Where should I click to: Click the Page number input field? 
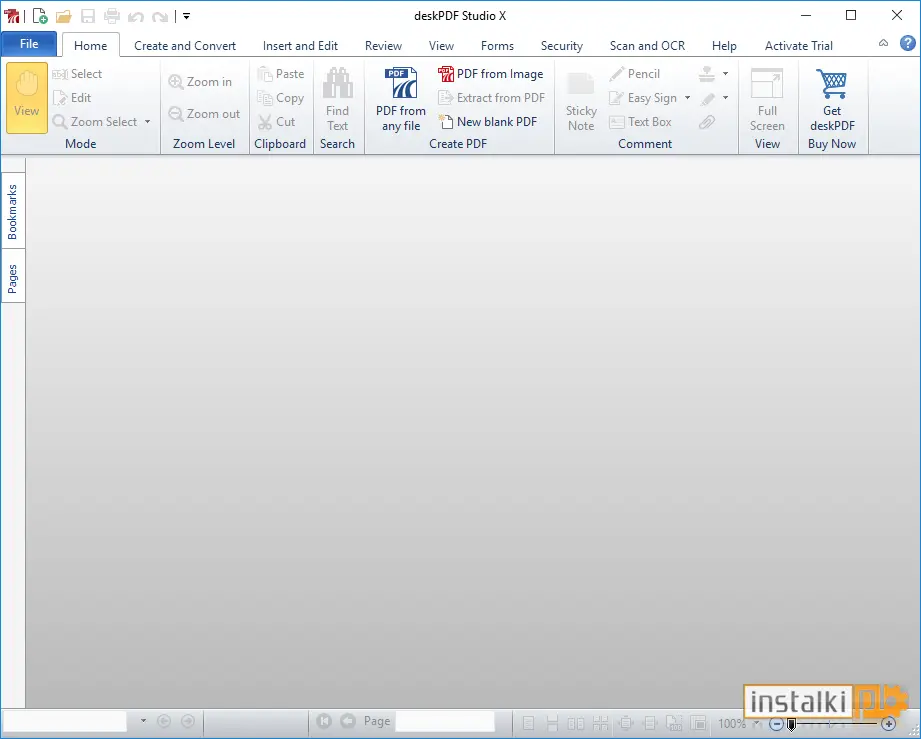click(445, 721)
